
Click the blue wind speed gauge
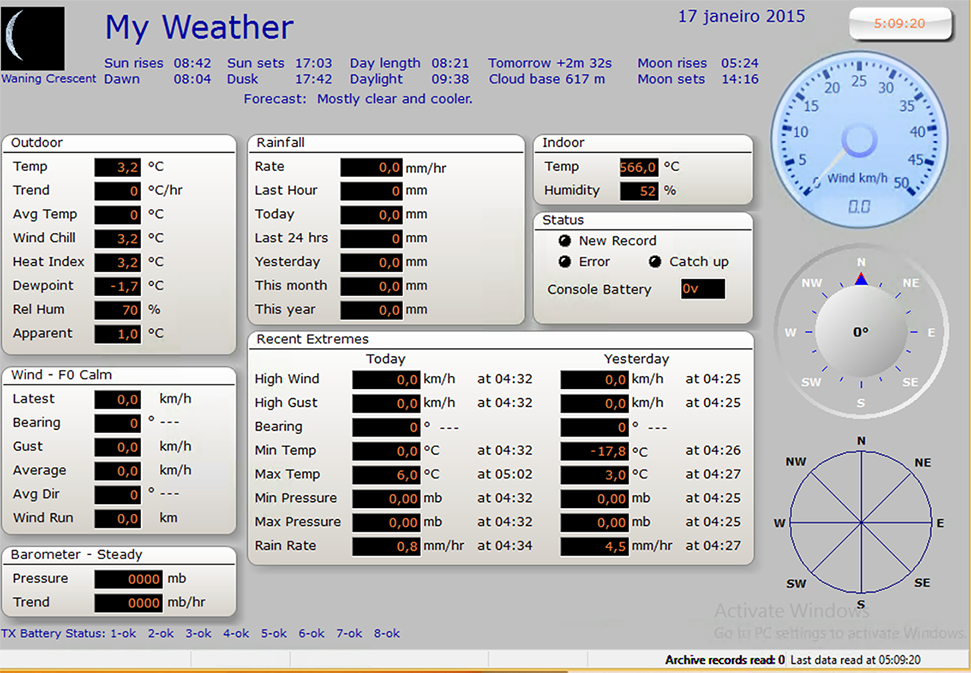859,134
